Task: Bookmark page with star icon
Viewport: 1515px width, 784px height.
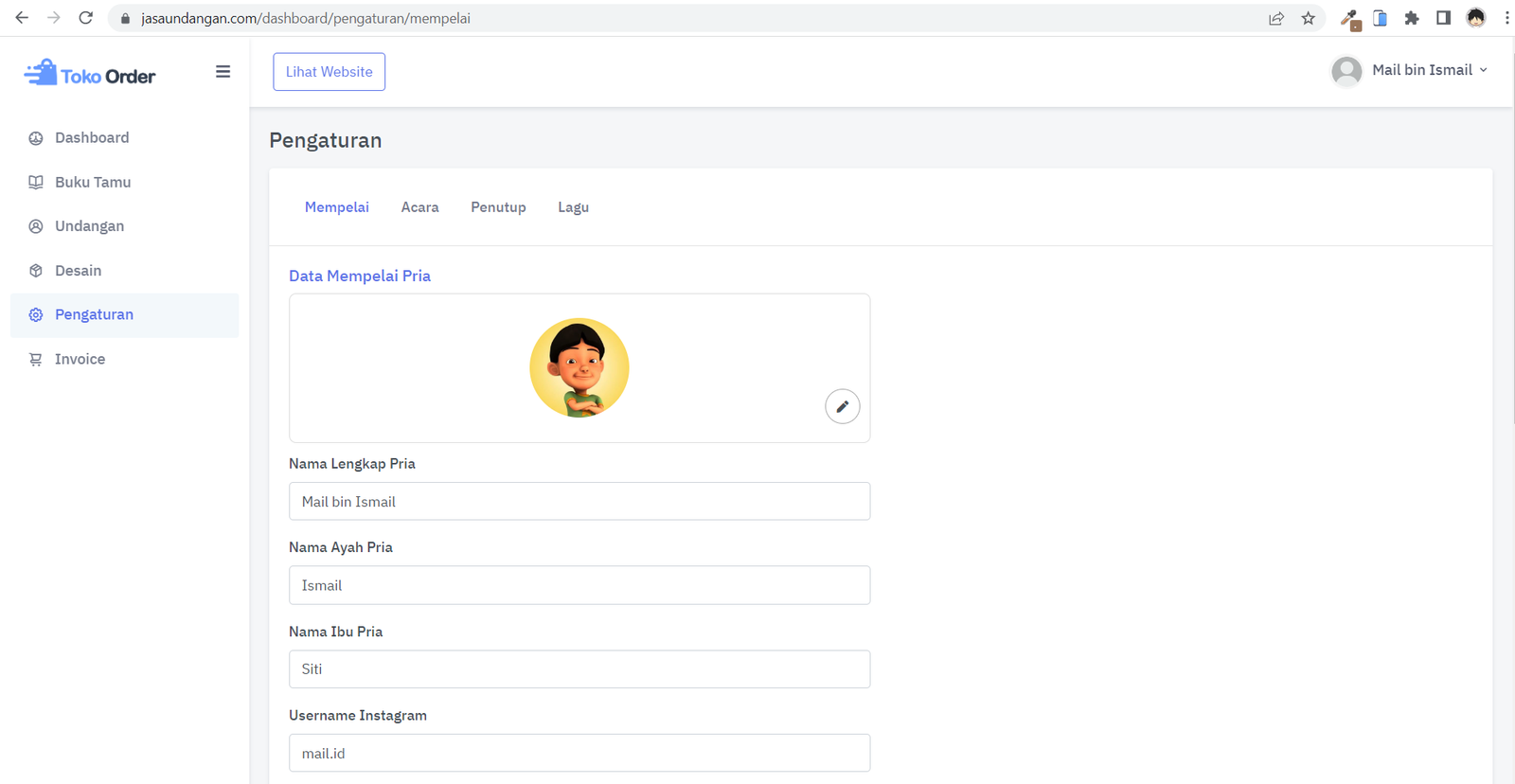Action: click(x=1308, y=18)
